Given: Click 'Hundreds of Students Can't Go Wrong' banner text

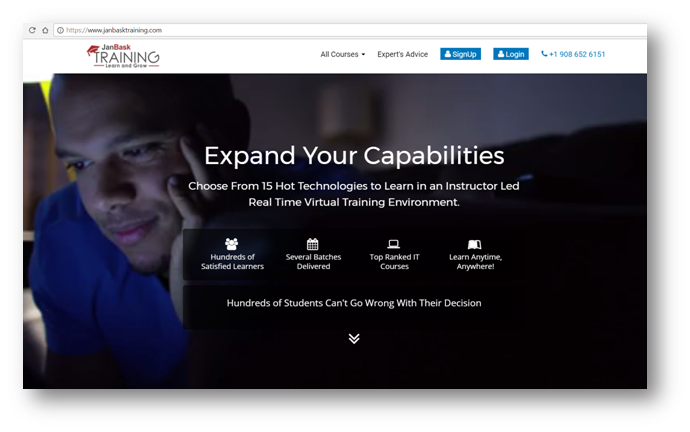Looking at the screenshot, I should coord(354,303).
